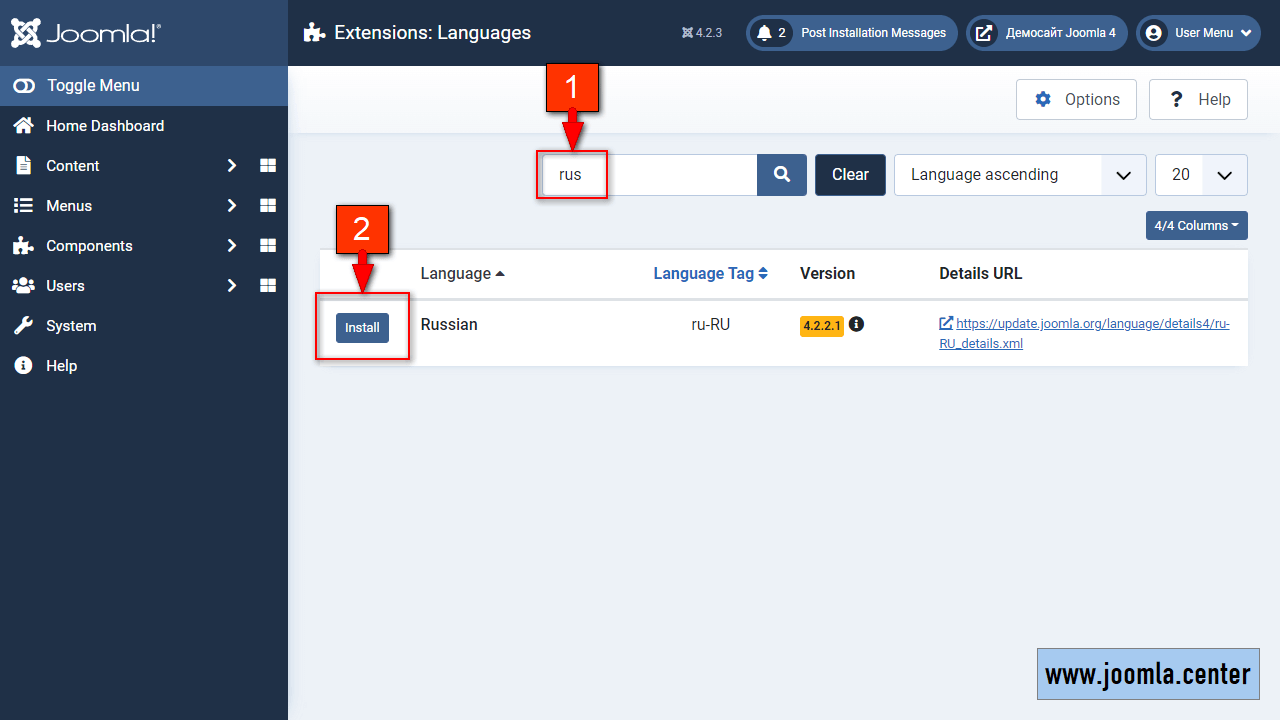Screen dimensions: 1280x720
Task: Expand the Menus submenu chevron
Action: (232, 206)
